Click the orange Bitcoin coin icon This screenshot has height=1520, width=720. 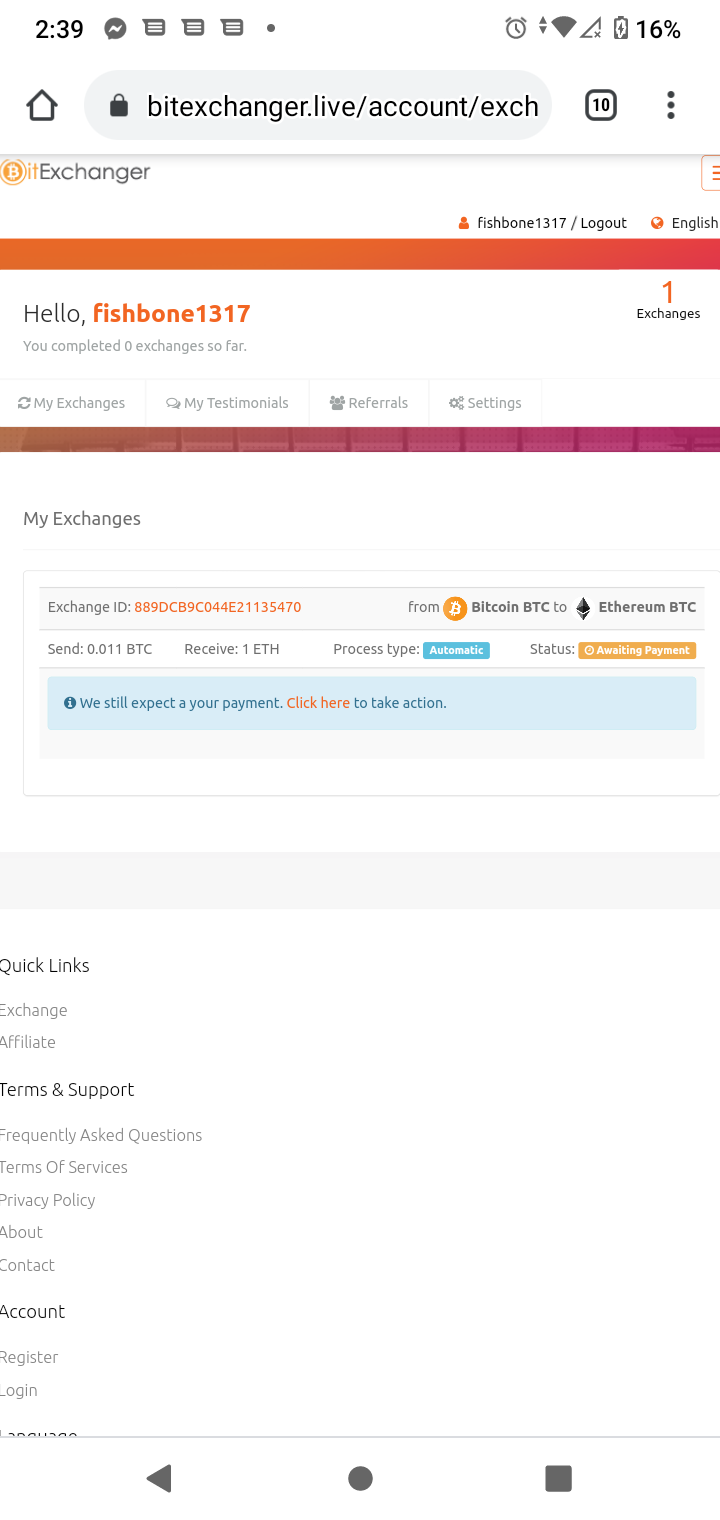[455, 608]
